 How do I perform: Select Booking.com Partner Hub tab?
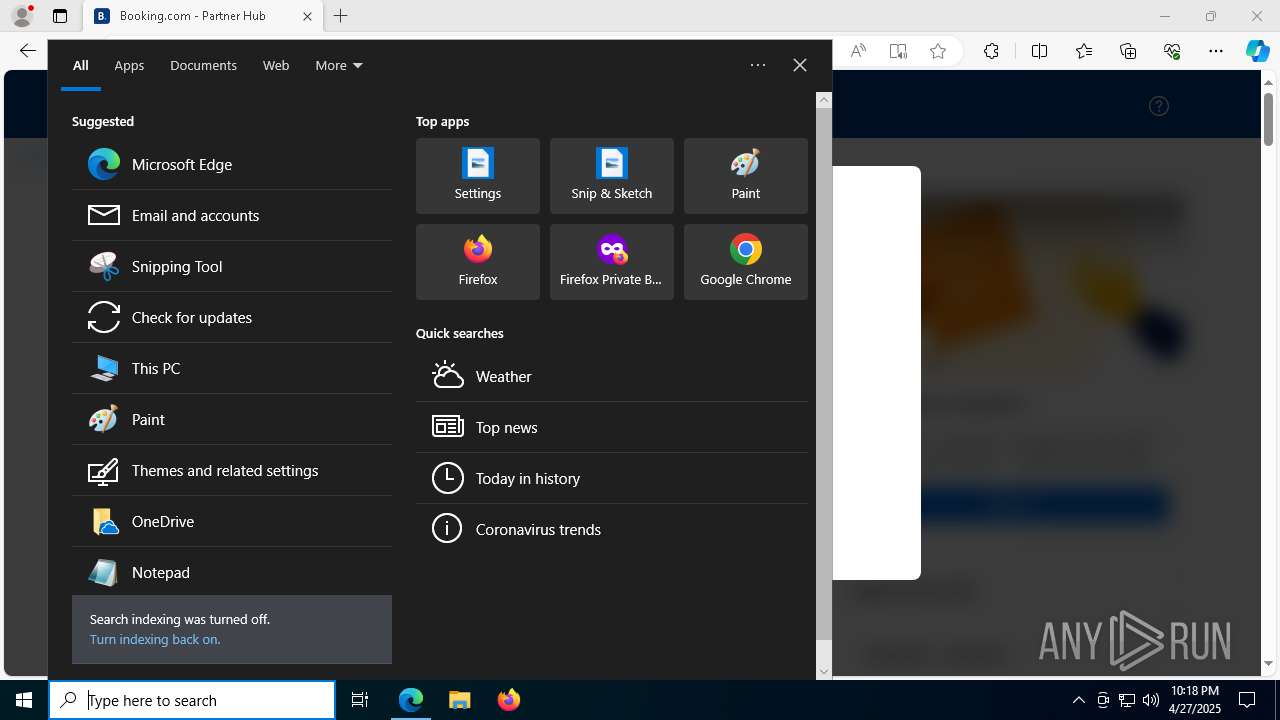click(202, 16)
